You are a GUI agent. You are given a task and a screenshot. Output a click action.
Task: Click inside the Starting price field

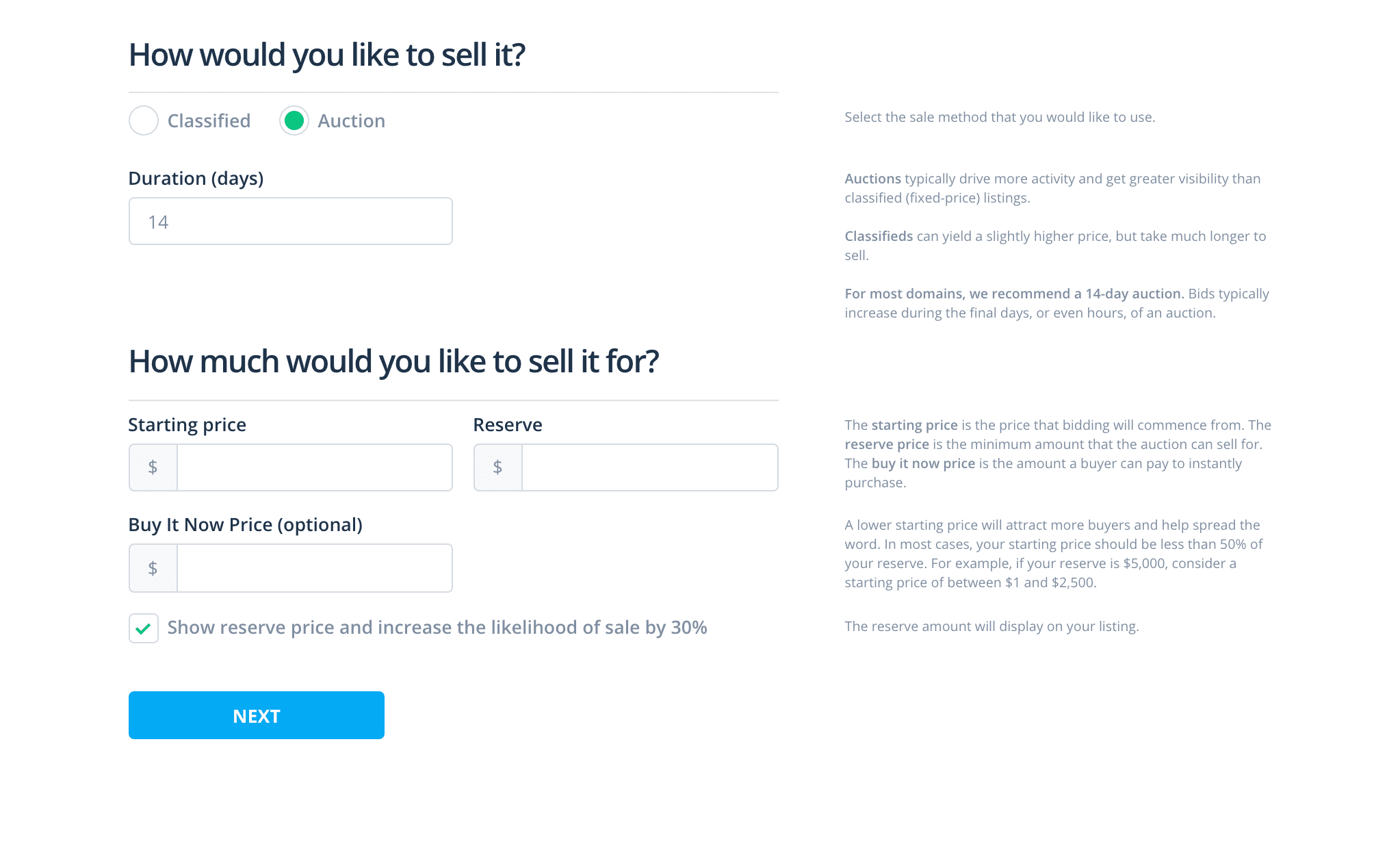pyautogui.click(x=315, y=467)
